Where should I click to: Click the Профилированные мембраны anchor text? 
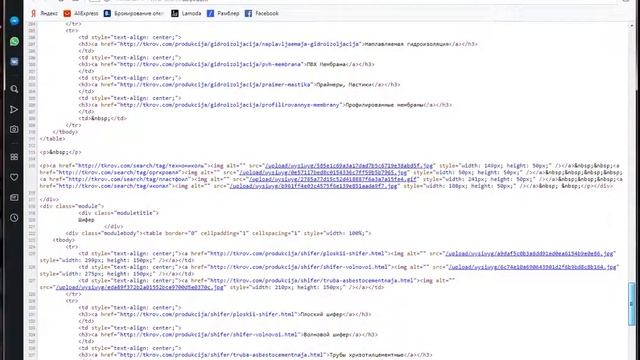pos(384,105)
